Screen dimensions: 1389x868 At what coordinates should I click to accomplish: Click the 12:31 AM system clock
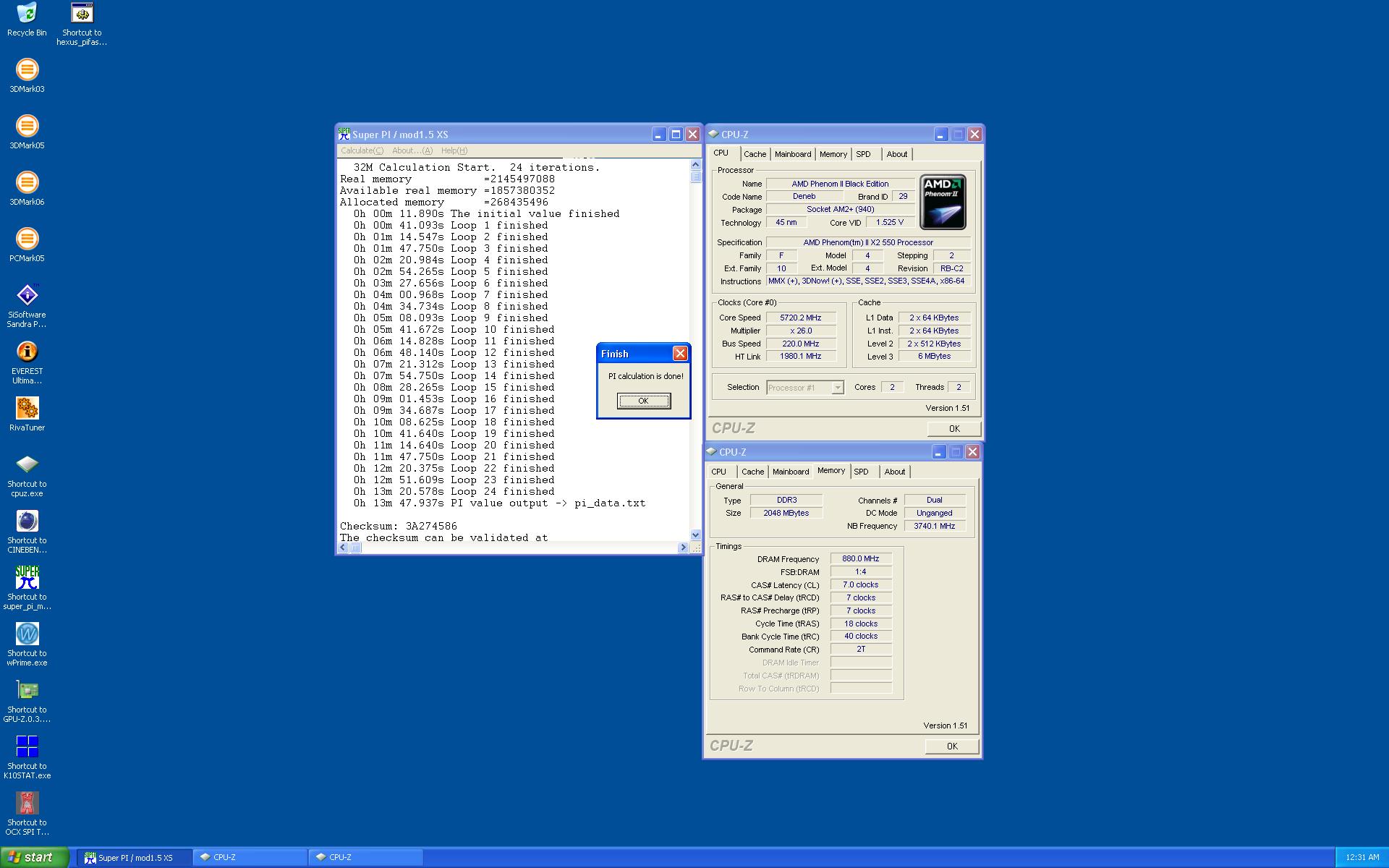pos(1362,857)
